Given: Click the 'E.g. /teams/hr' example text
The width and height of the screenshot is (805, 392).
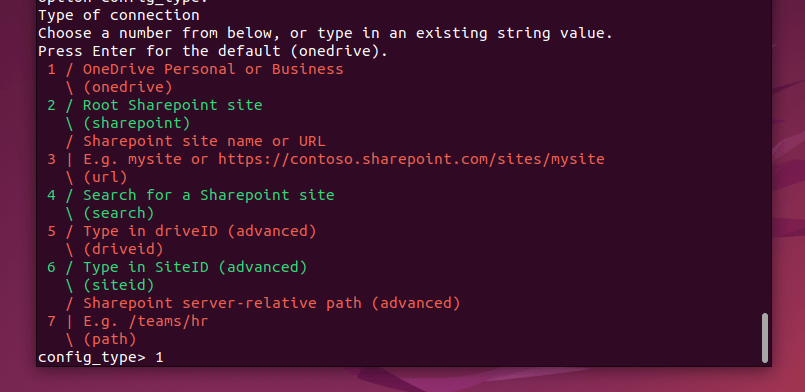Looking at the screenshot, I should [146, 322].
